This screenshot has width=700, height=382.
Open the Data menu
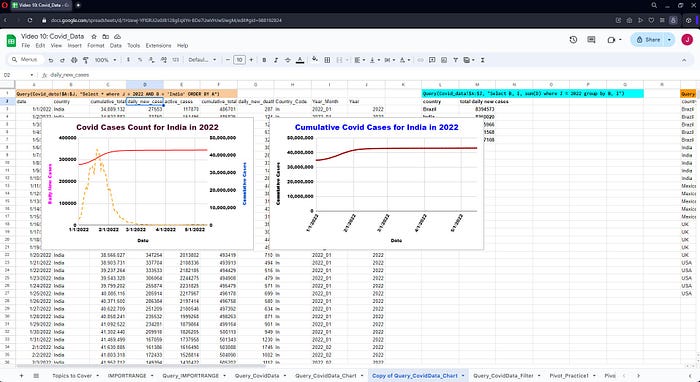click(116, 46)
